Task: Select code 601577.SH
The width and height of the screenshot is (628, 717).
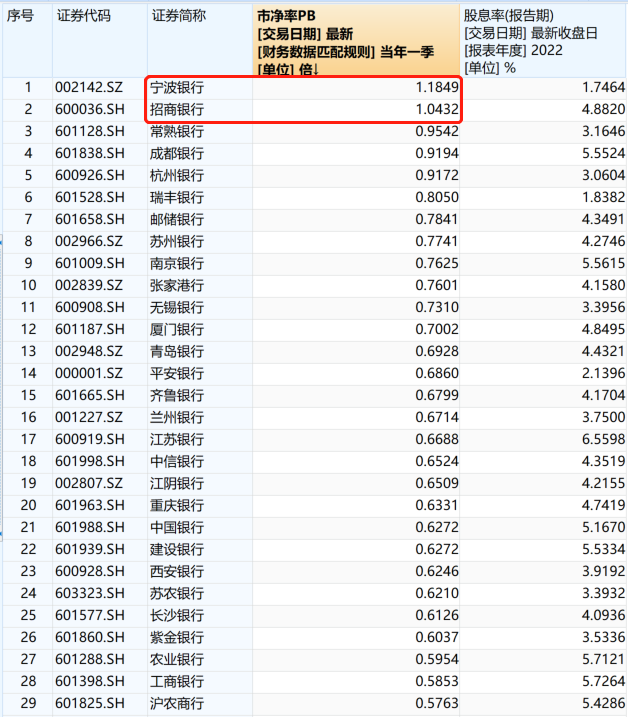Action: [90, 615]
